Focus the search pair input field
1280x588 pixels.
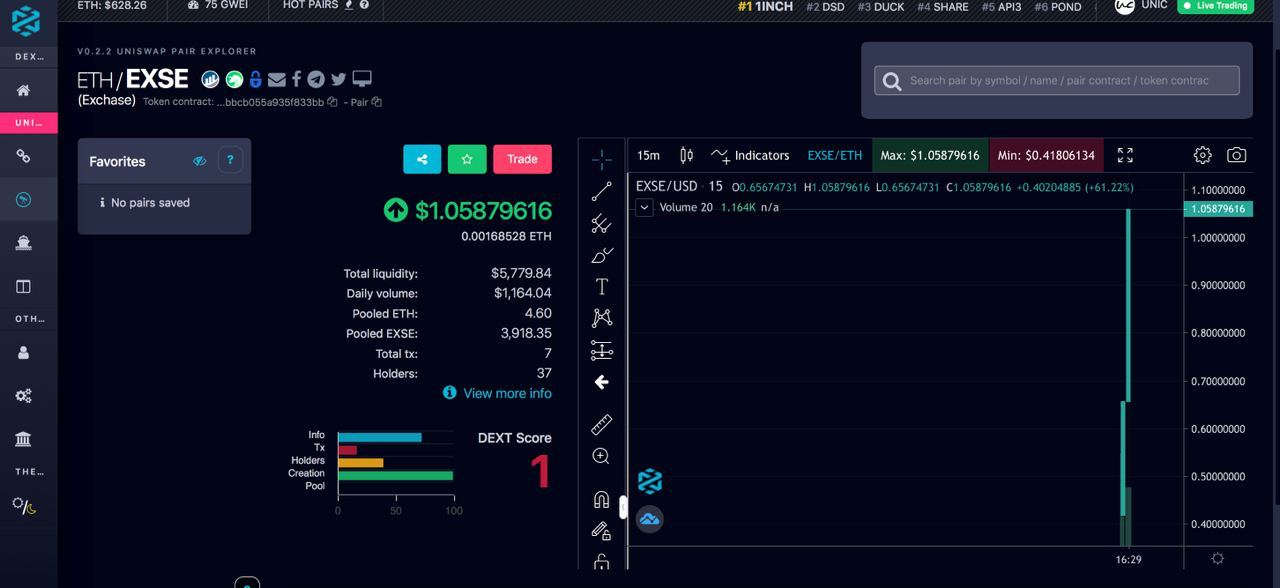[x=1057, y=80]
